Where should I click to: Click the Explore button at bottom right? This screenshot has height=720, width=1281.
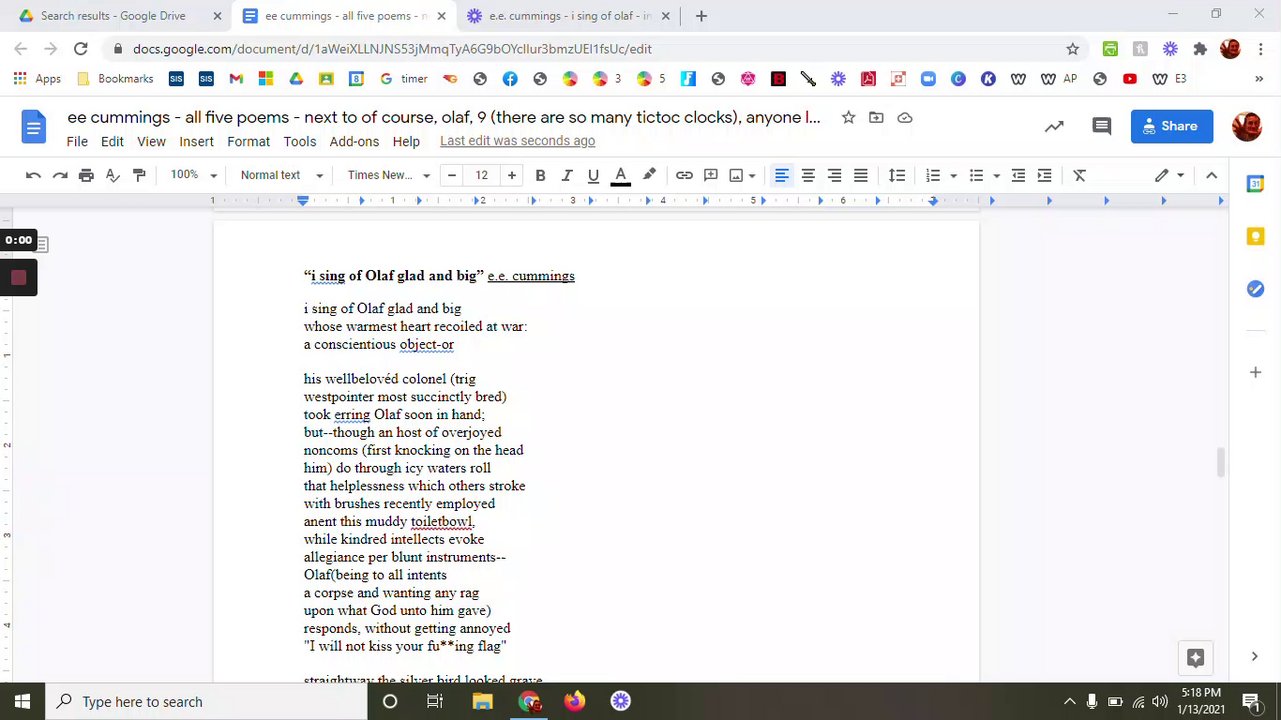click(x=1195, y=657)
